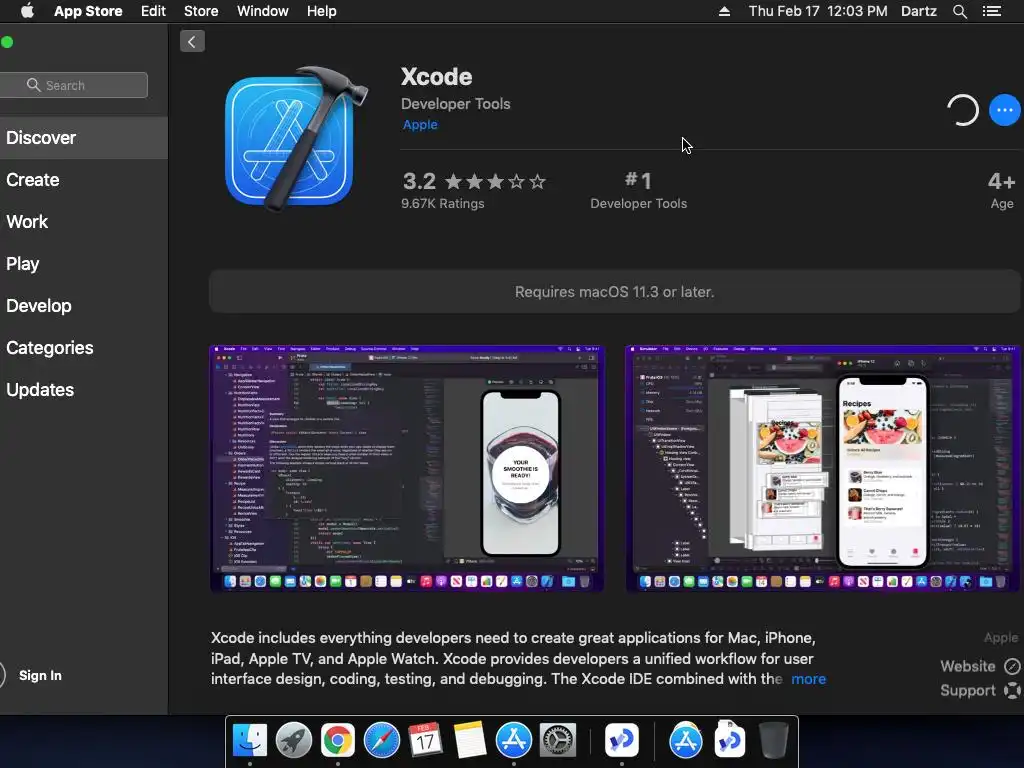Click the Search field in the sidebar
This screenshot has width=1024, height=768.
tap(74, 85)
